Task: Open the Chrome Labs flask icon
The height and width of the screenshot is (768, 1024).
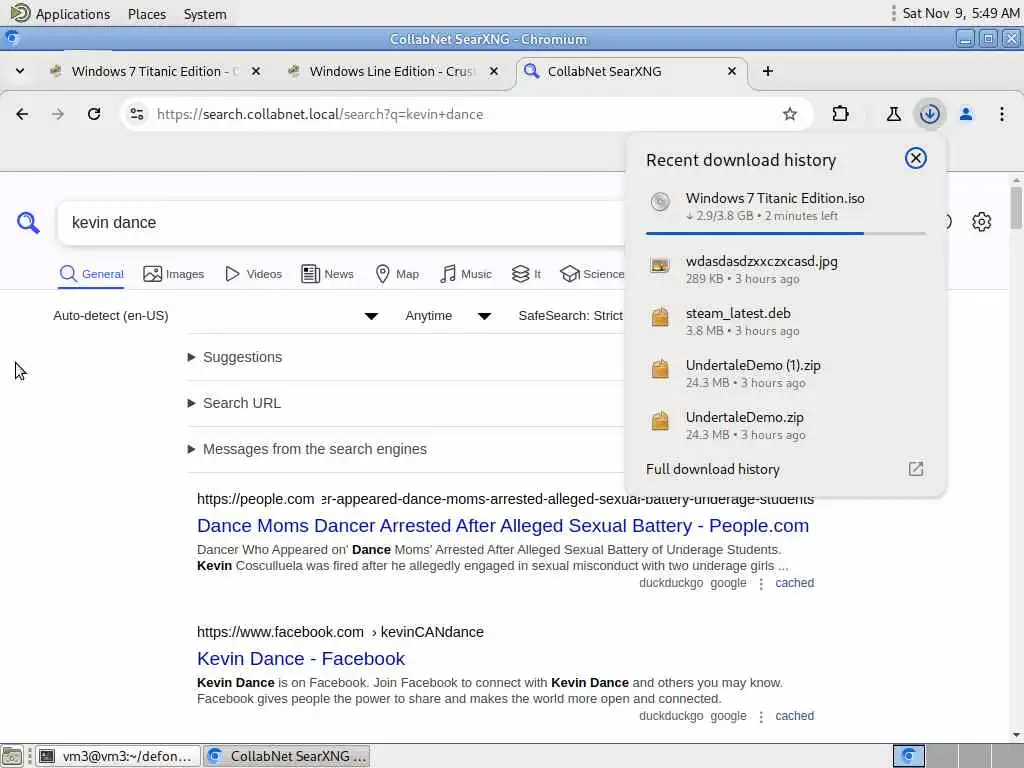Action: pos(893,114)
